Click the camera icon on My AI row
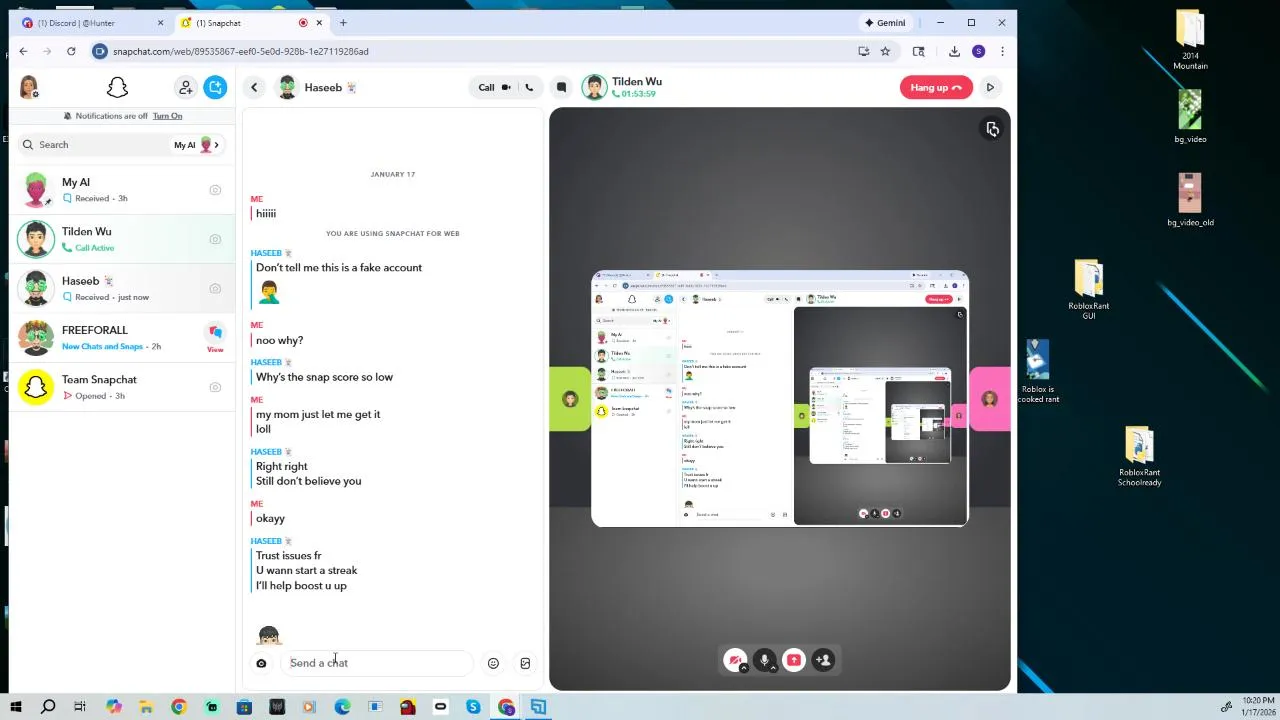 [x=215, y=190]
